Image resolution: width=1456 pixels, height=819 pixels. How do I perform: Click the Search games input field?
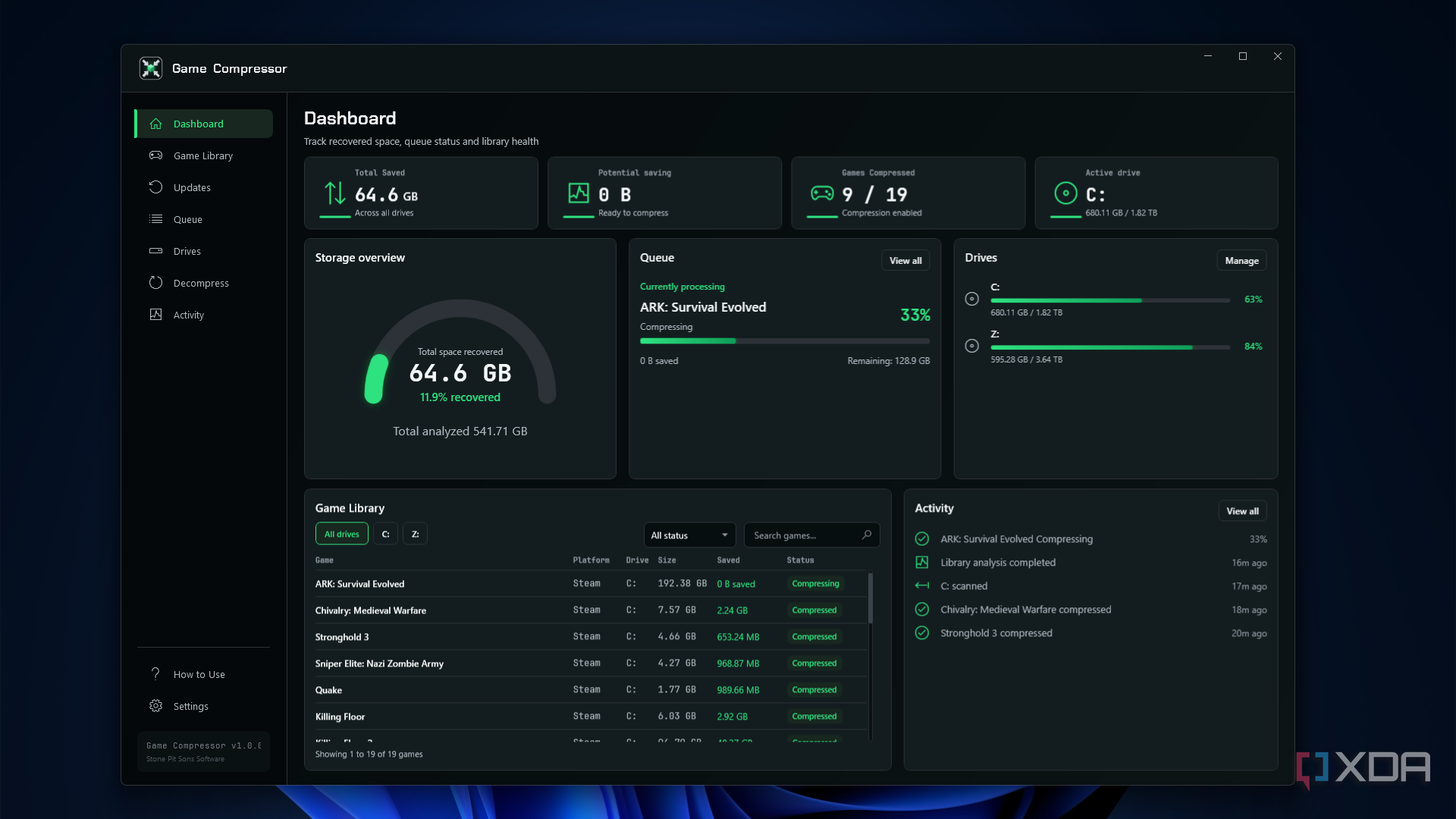811,535
